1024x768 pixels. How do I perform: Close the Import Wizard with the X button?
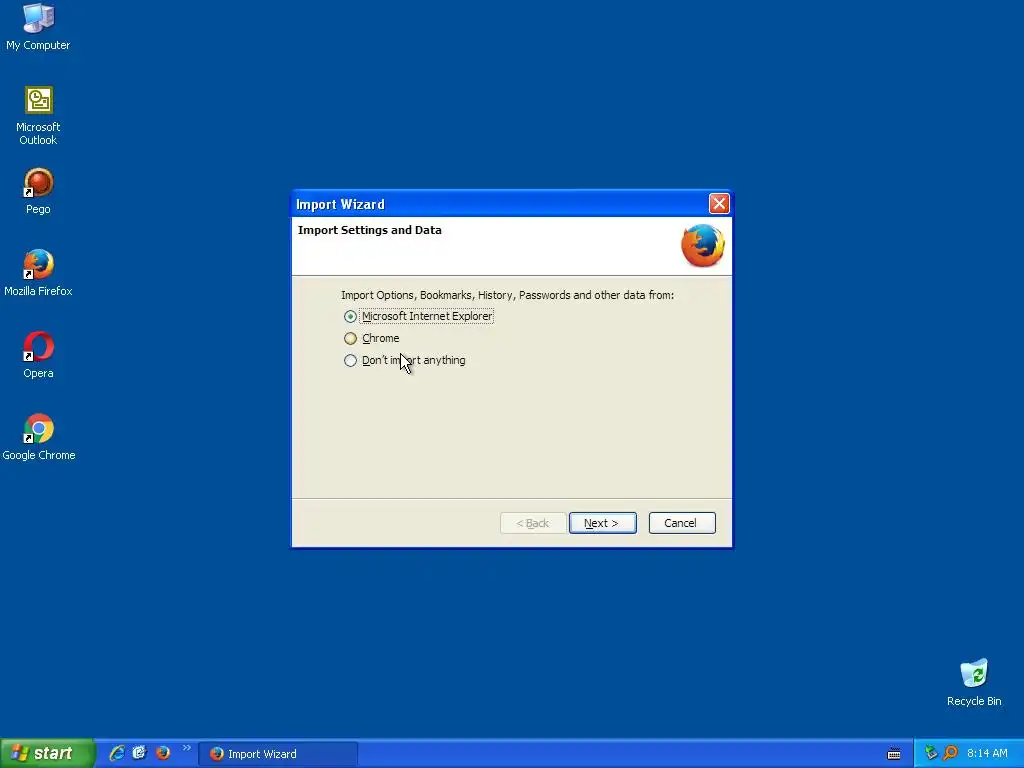[719, 204]
